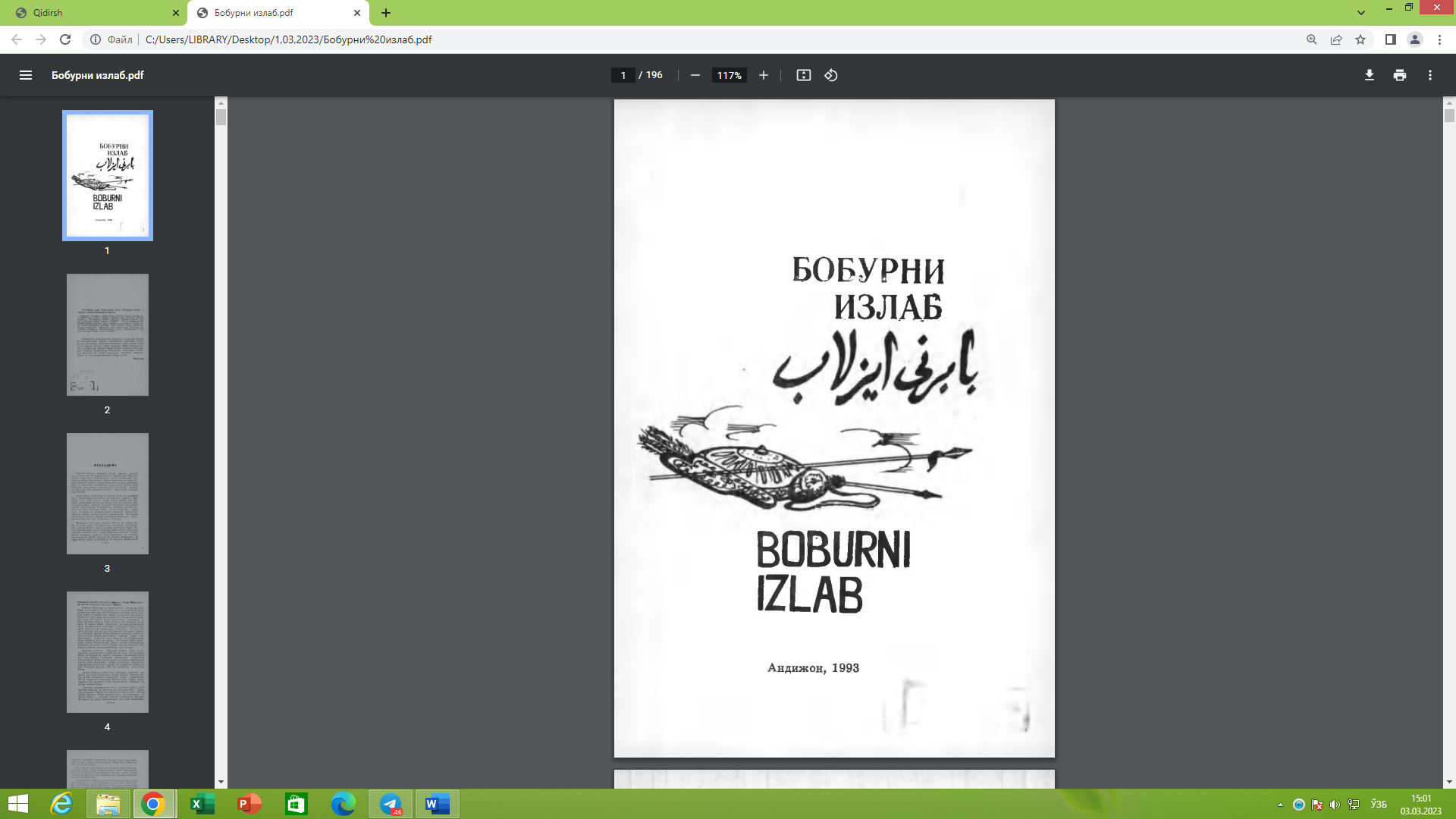Download the PDF document
The height and width of the screenshot is (819, 1456).
click(1369, 75)
